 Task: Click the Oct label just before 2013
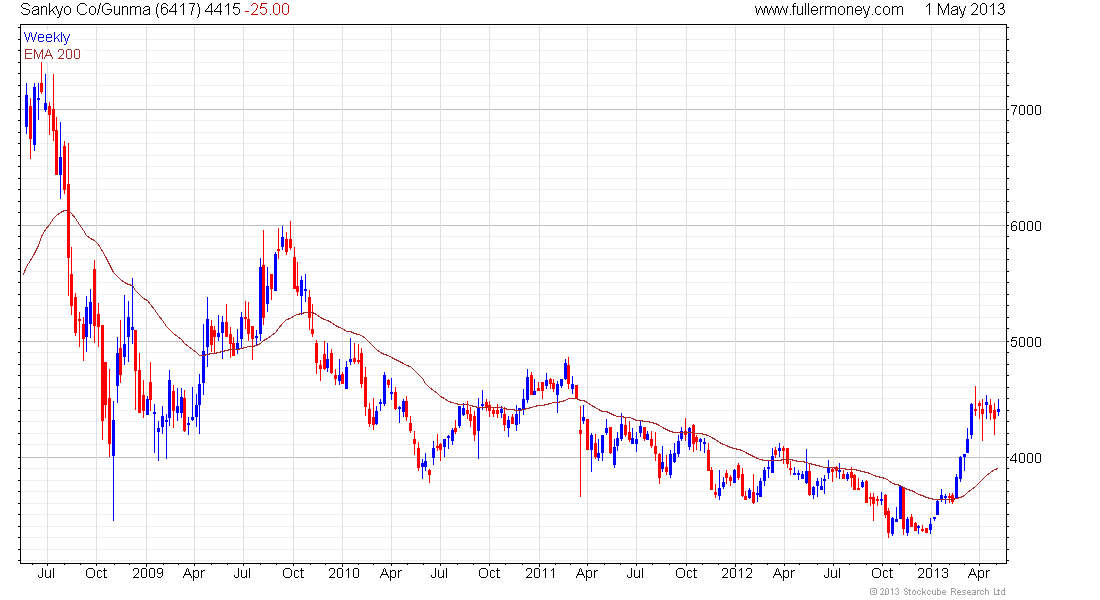(882, 573)
